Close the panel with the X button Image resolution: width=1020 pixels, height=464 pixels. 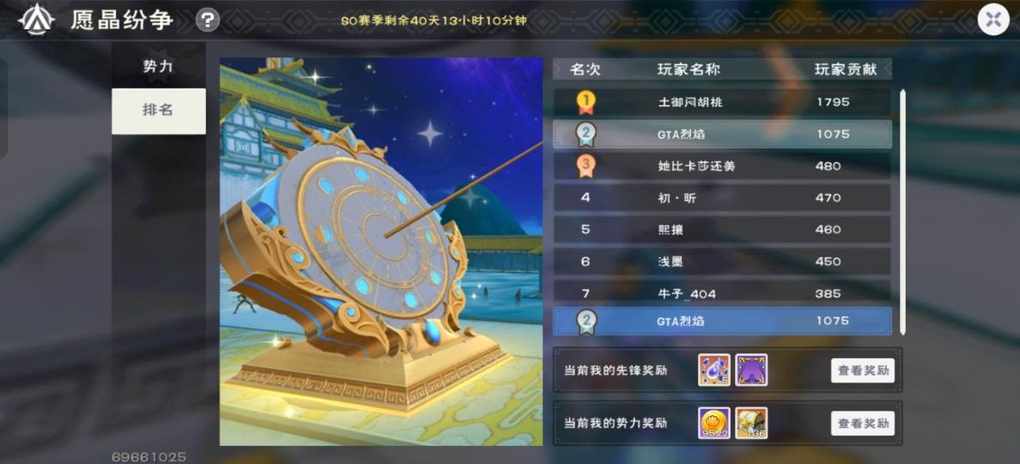[993, 20]
